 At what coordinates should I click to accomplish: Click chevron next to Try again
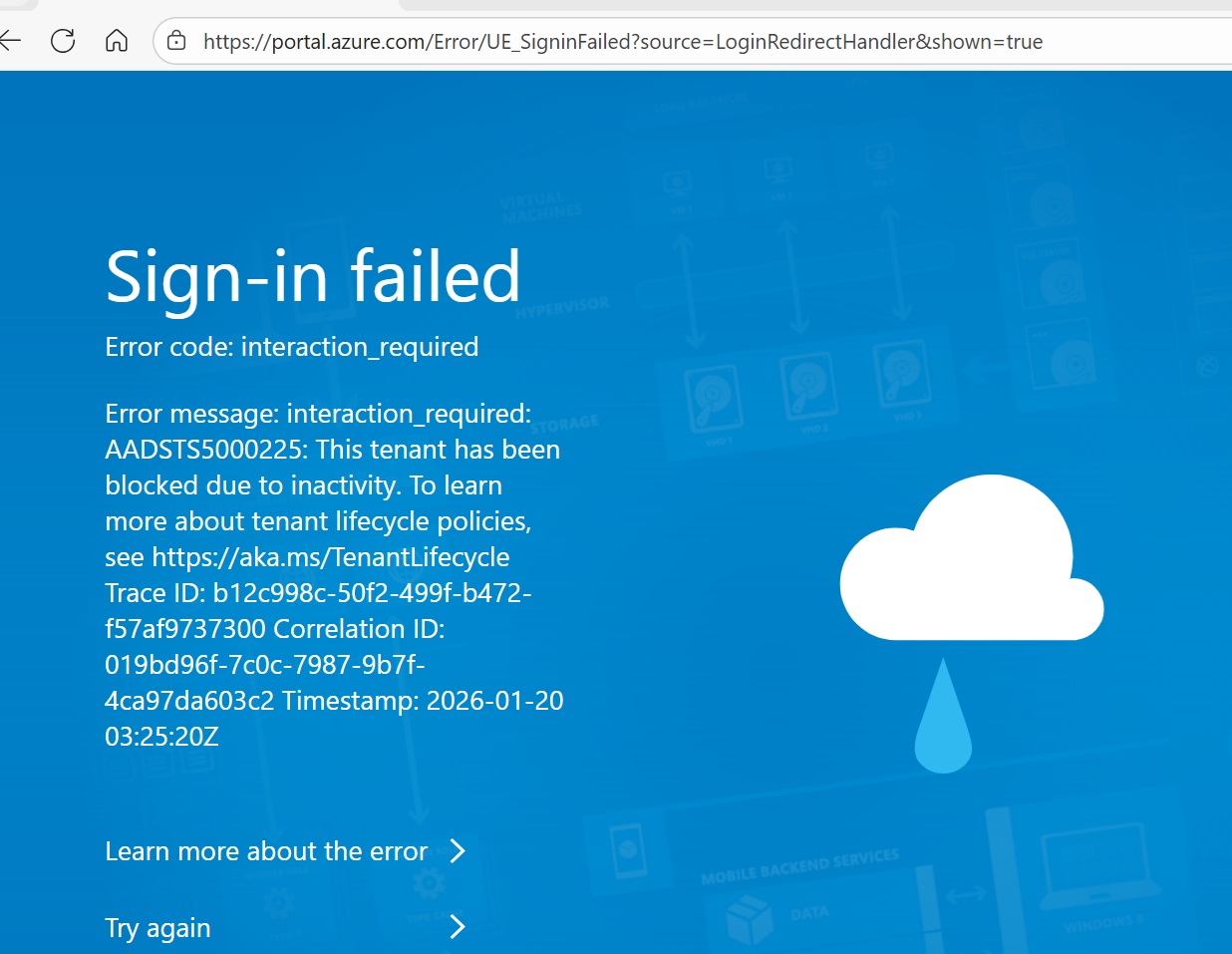tap(458, 927)
